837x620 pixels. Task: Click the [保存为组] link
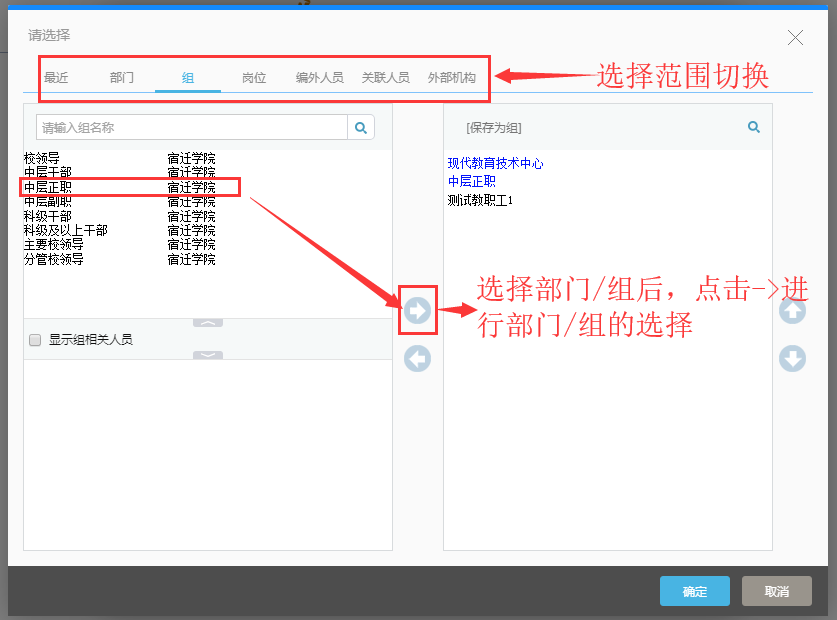[x=494, y=128]
